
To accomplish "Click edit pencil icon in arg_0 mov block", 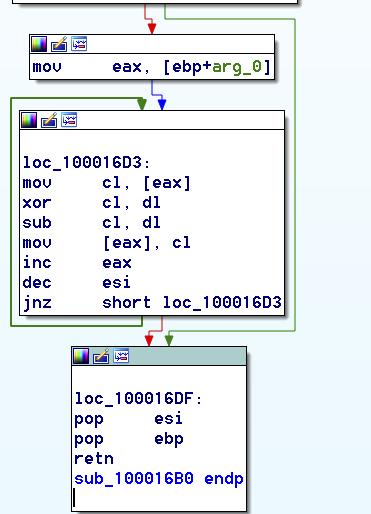I will tap(59, 44).
